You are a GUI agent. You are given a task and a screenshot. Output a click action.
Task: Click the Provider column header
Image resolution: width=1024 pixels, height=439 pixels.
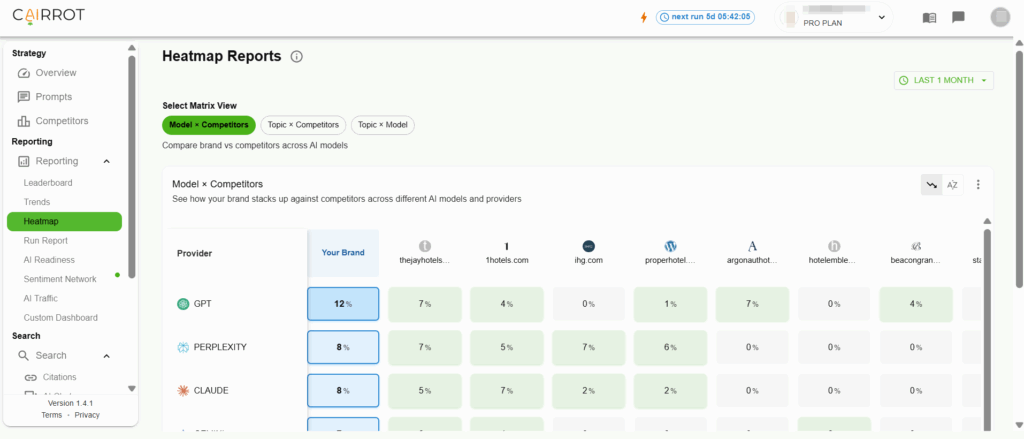coord(195,253)
